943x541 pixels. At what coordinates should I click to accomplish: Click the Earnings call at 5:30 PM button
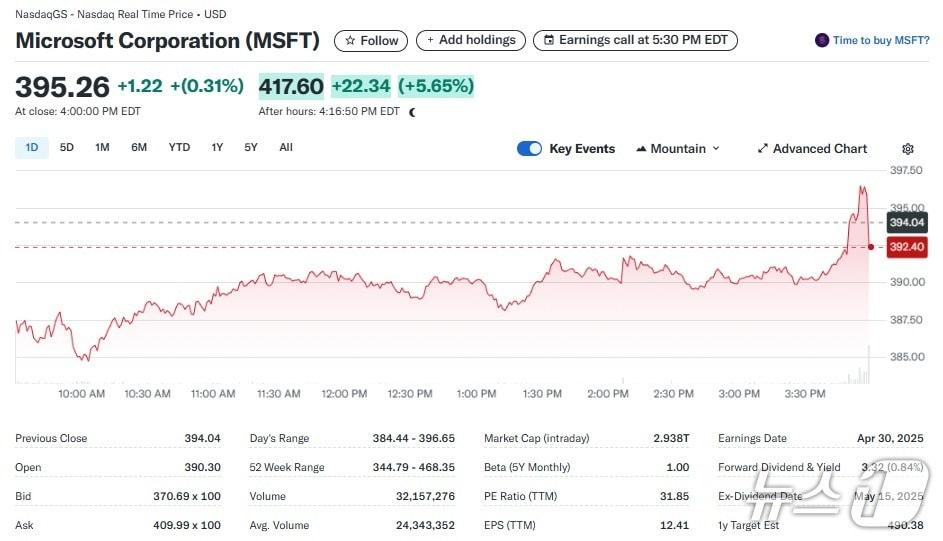click(x=635, y=41)
